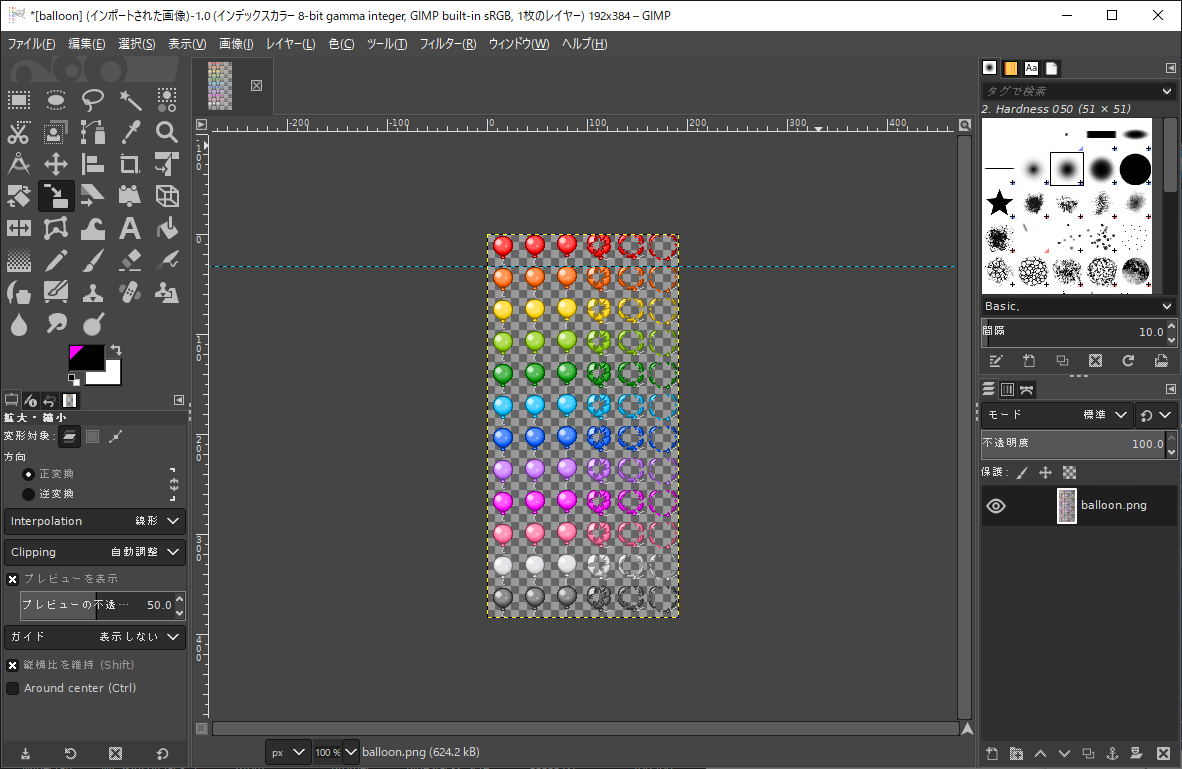Enable Around center (Ctrl) checkbox
The height and width of the screenshot is (769, 1182).
click(x=12, y=688)
